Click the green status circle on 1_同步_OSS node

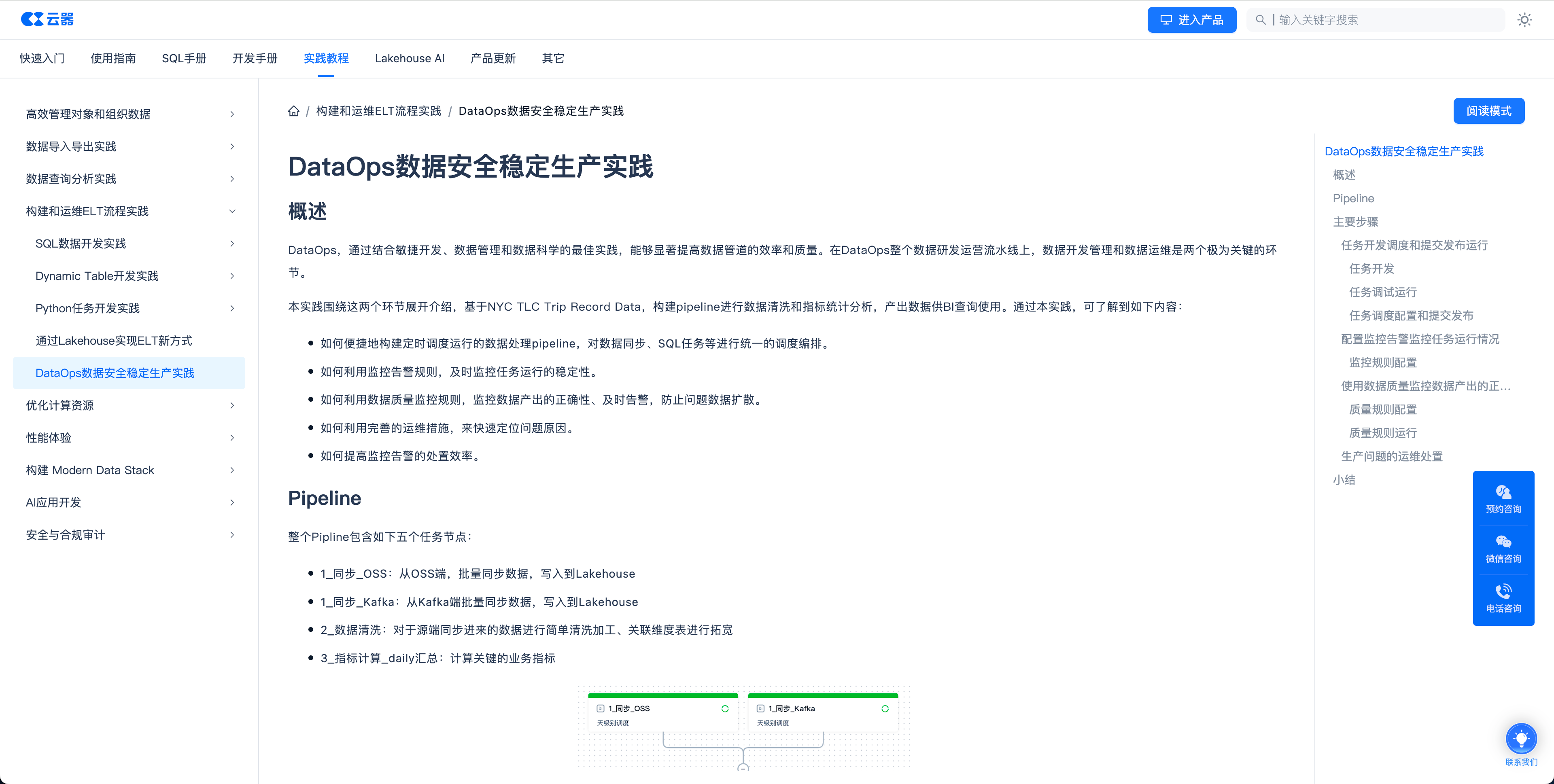click(726, 709)
